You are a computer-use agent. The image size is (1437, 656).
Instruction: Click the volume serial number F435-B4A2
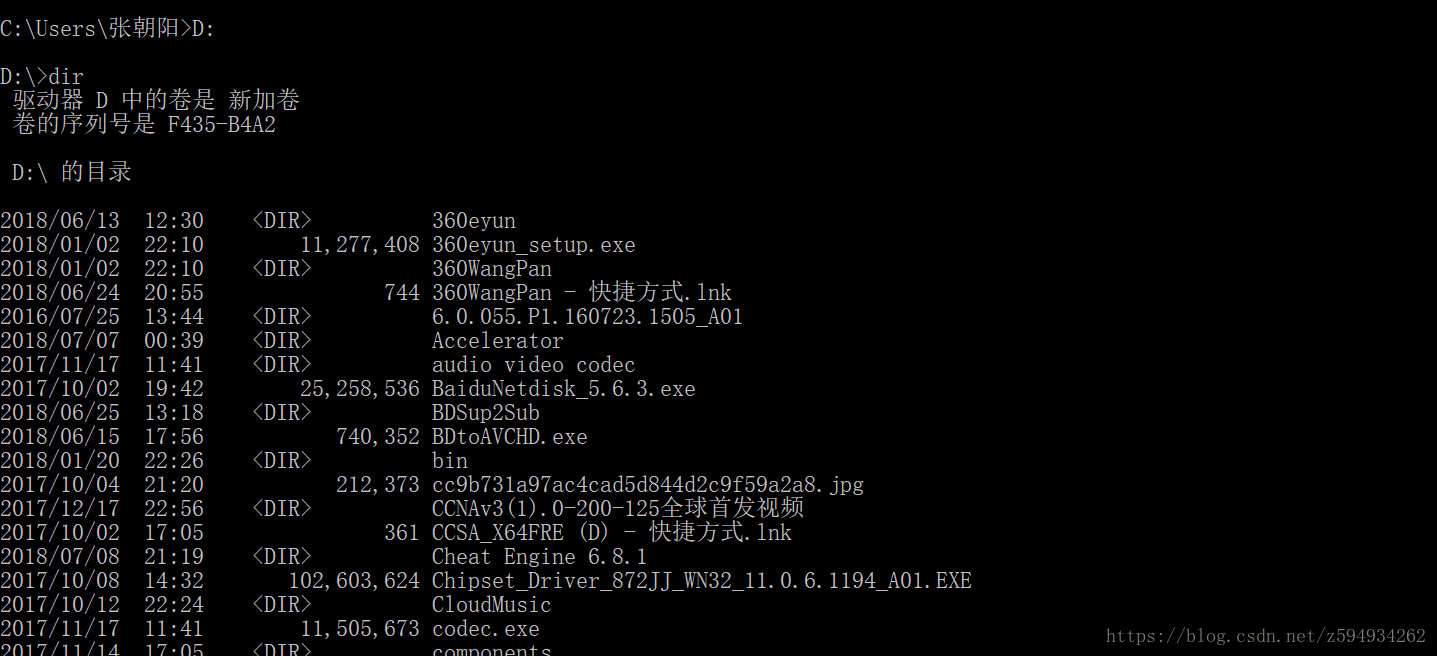coord(221,125)
